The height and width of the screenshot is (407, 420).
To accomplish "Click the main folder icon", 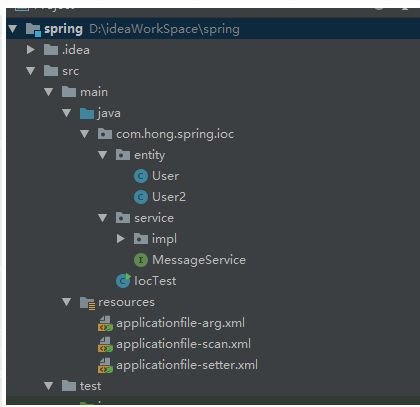I will pos(69,92).
